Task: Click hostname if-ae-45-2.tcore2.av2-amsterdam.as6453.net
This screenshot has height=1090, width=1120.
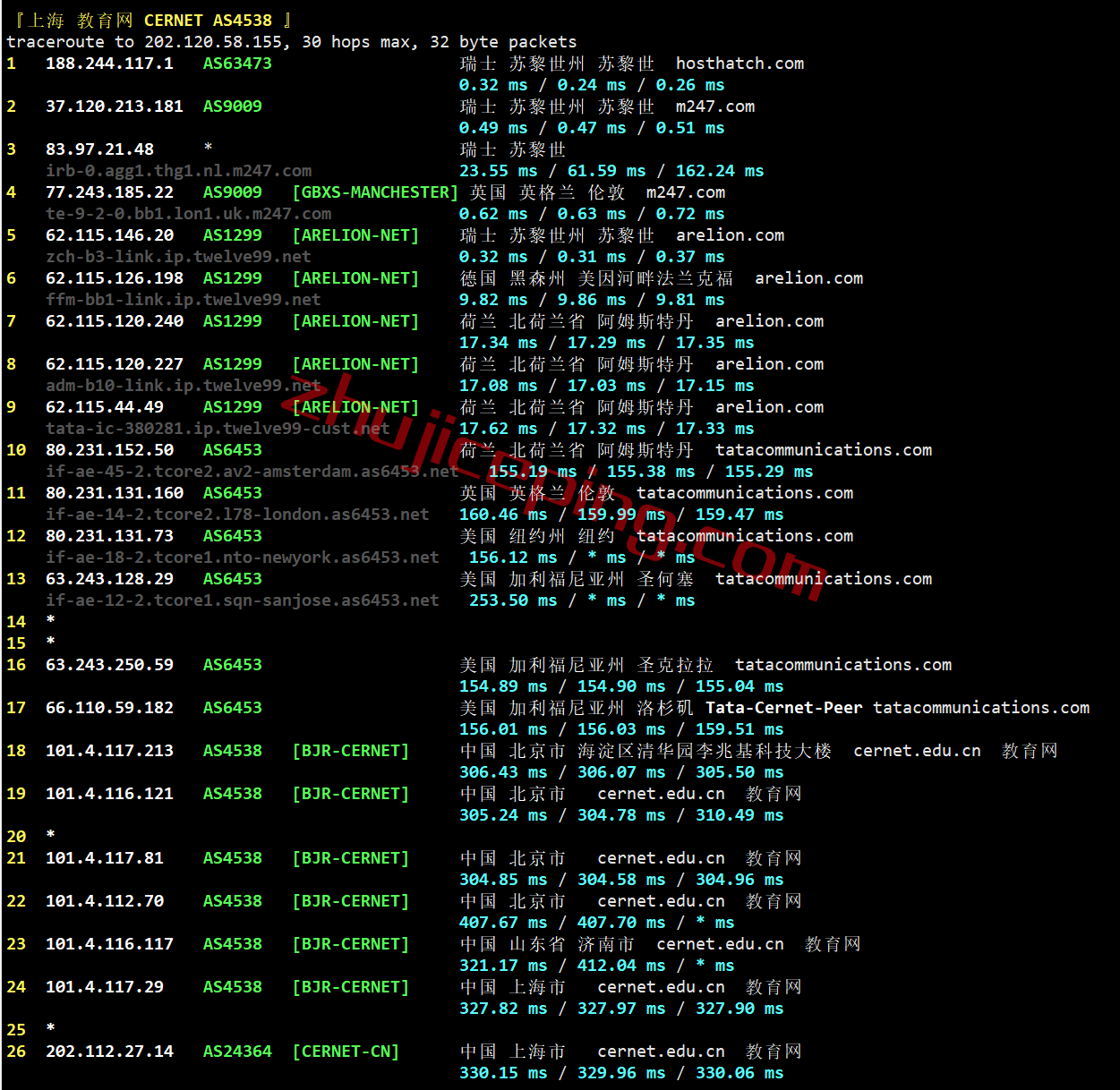Action: coord(252,472)
